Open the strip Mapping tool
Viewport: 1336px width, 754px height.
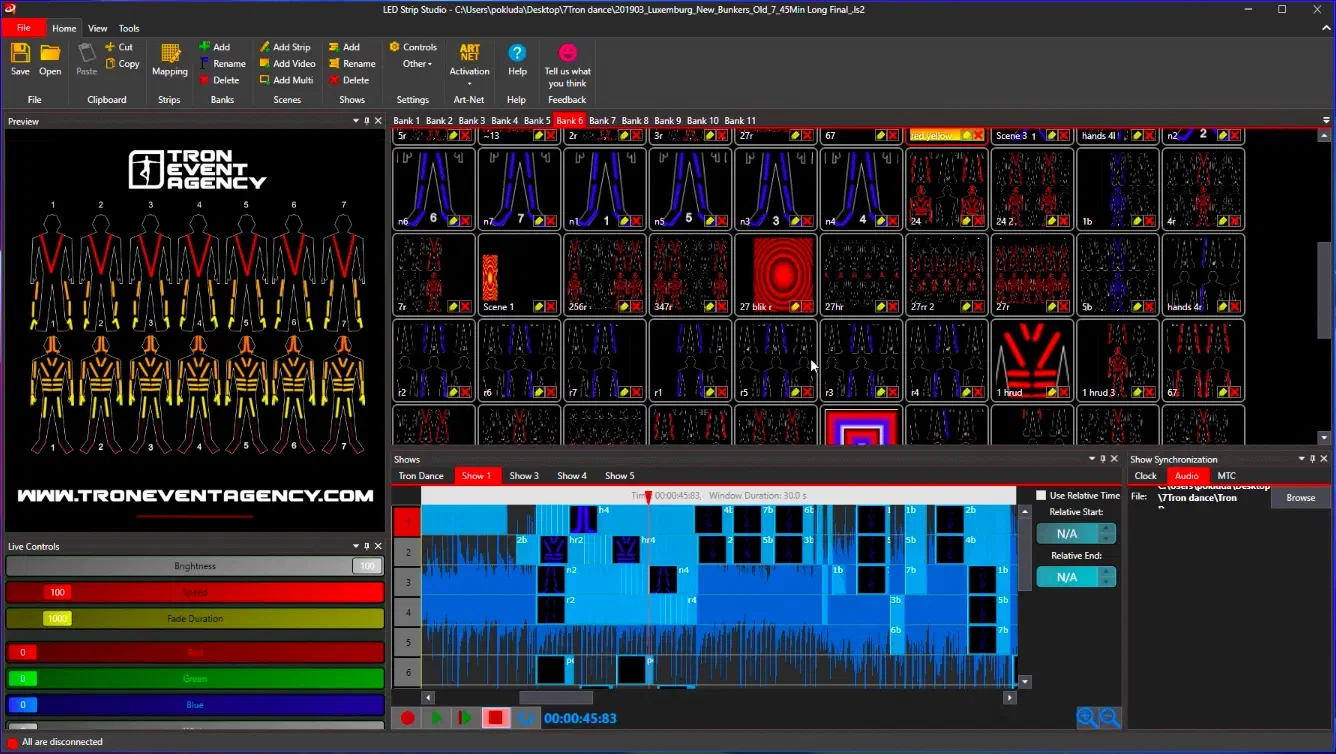coord(170,60)
